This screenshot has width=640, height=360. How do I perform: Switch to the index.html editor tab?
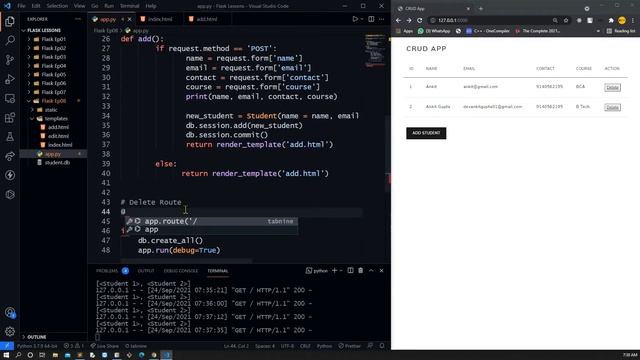[160, 19]
